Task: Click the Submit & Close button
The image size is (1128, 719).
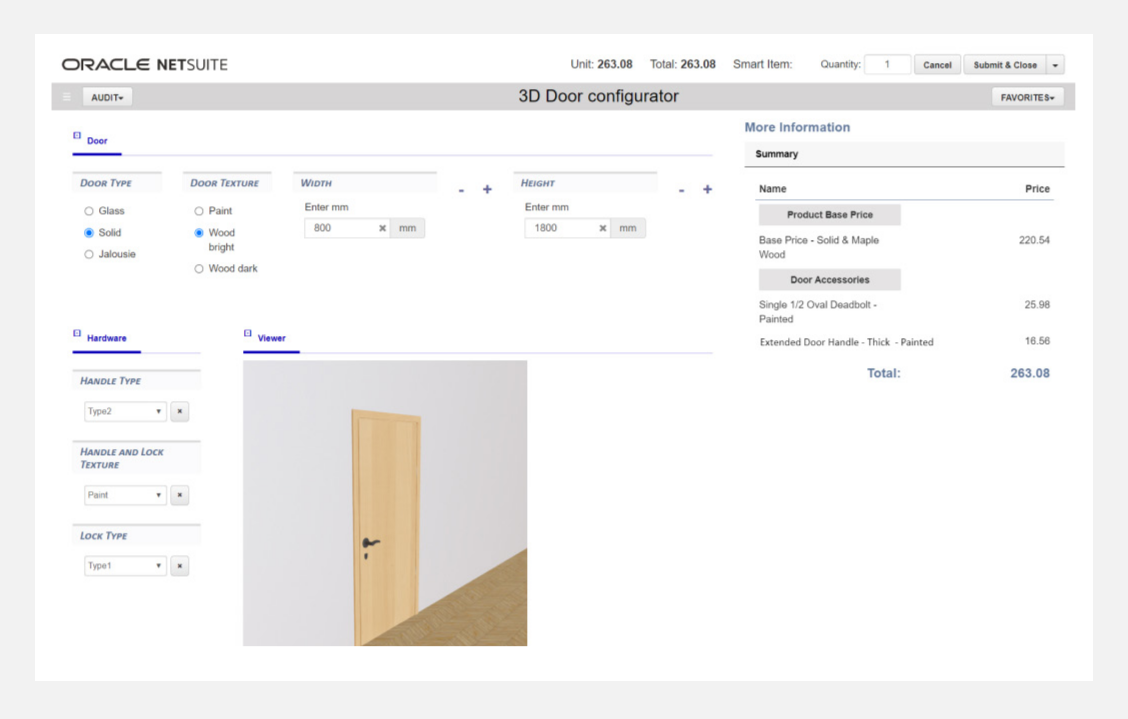Action: point(1004,65)
